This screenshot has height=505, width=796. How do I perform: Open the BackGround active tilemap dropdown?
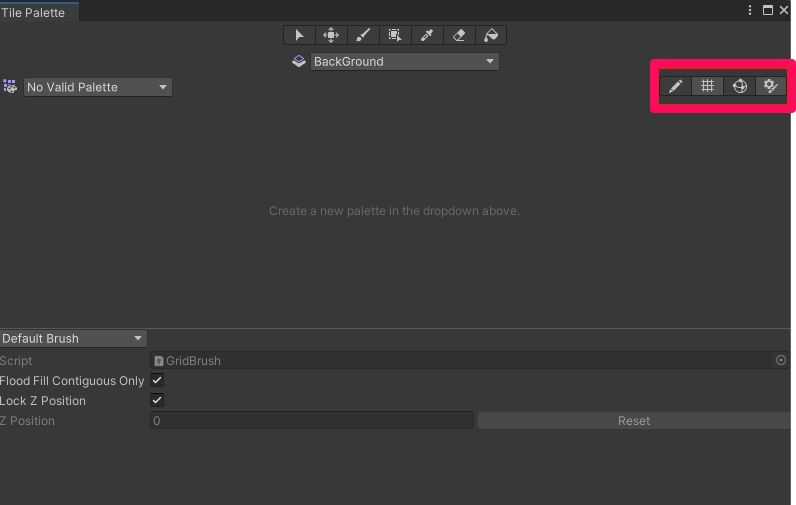405,61
